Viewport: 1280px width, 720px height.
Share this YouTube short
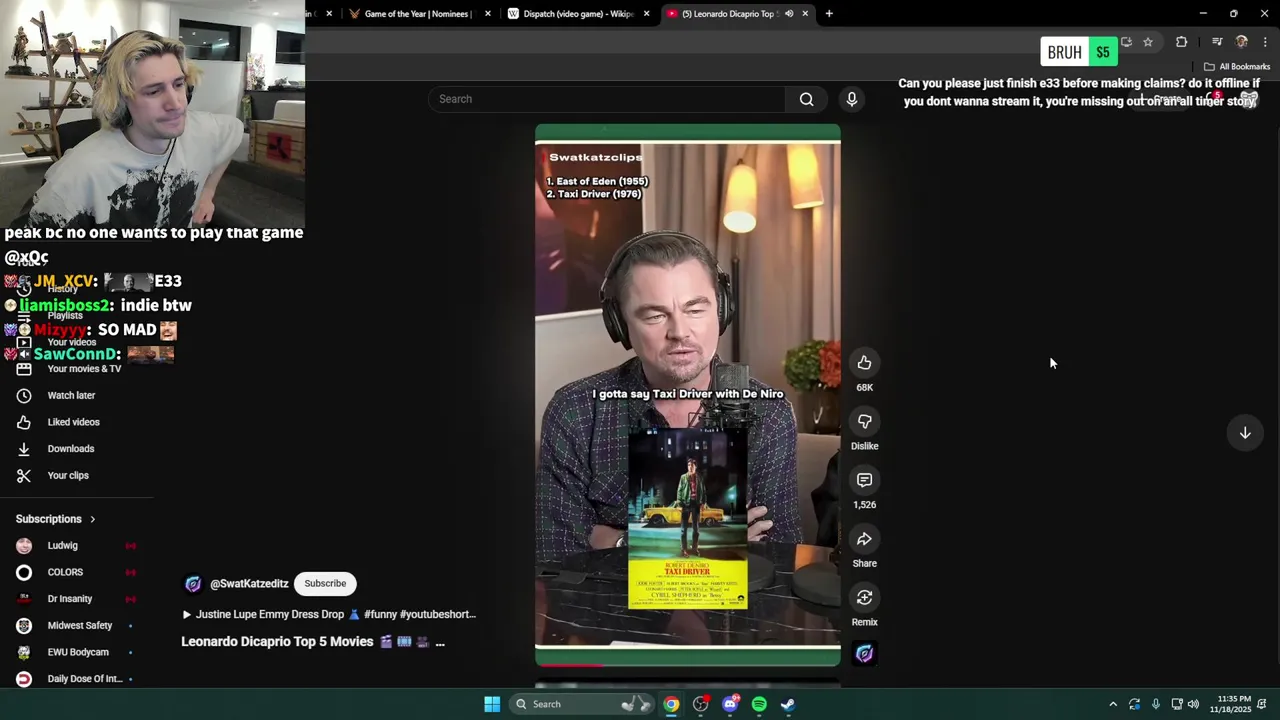864,539
